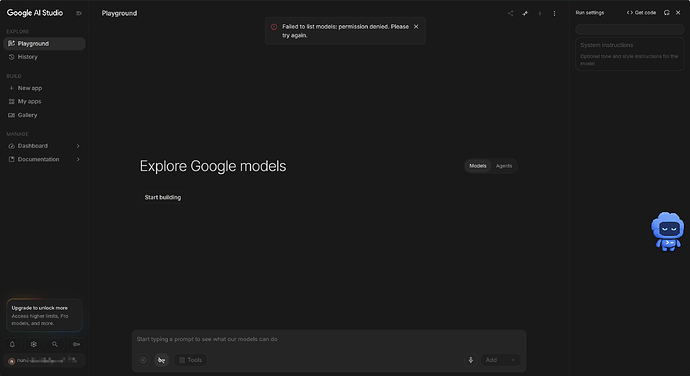Image resolution: width=690 pixels, height=376 pixels.
Task: Start a new chat with plus icon
Action: click(540, 13)
